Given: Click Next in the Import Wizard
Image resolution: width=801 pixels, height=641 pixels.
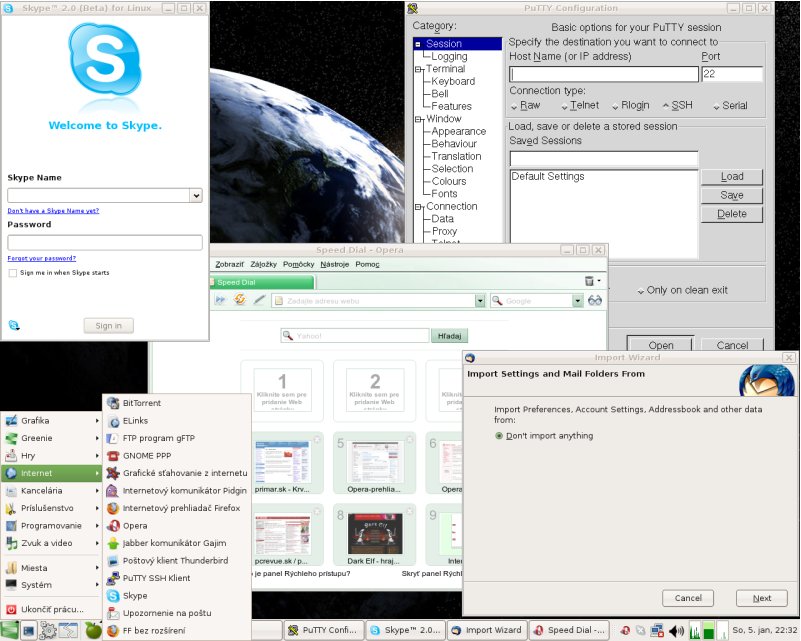Looking at the screenshot, I should [x=762, y=598].
